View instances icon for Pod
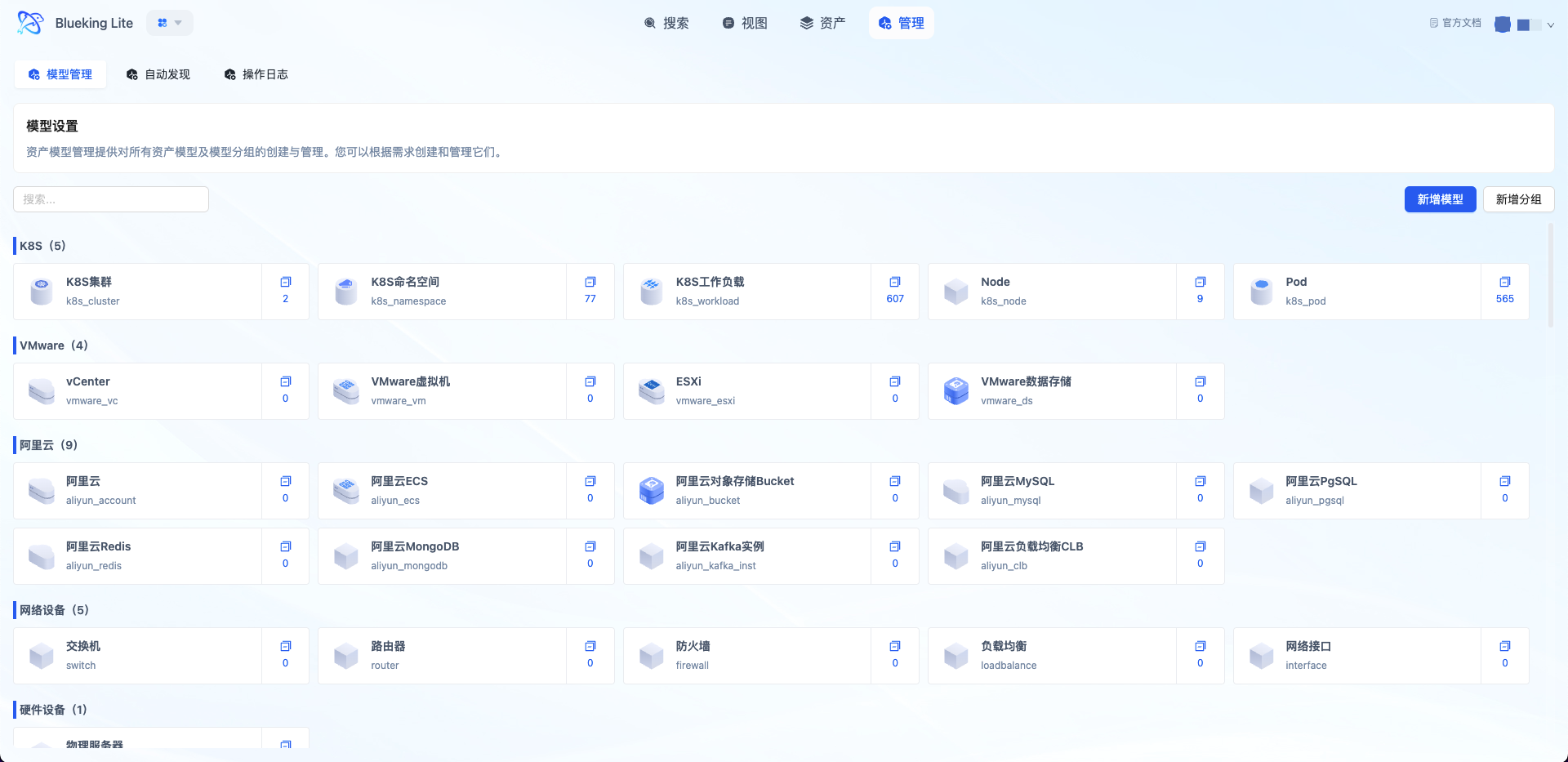Viewport: 1568px width, 762px height. click(1505, 282)
